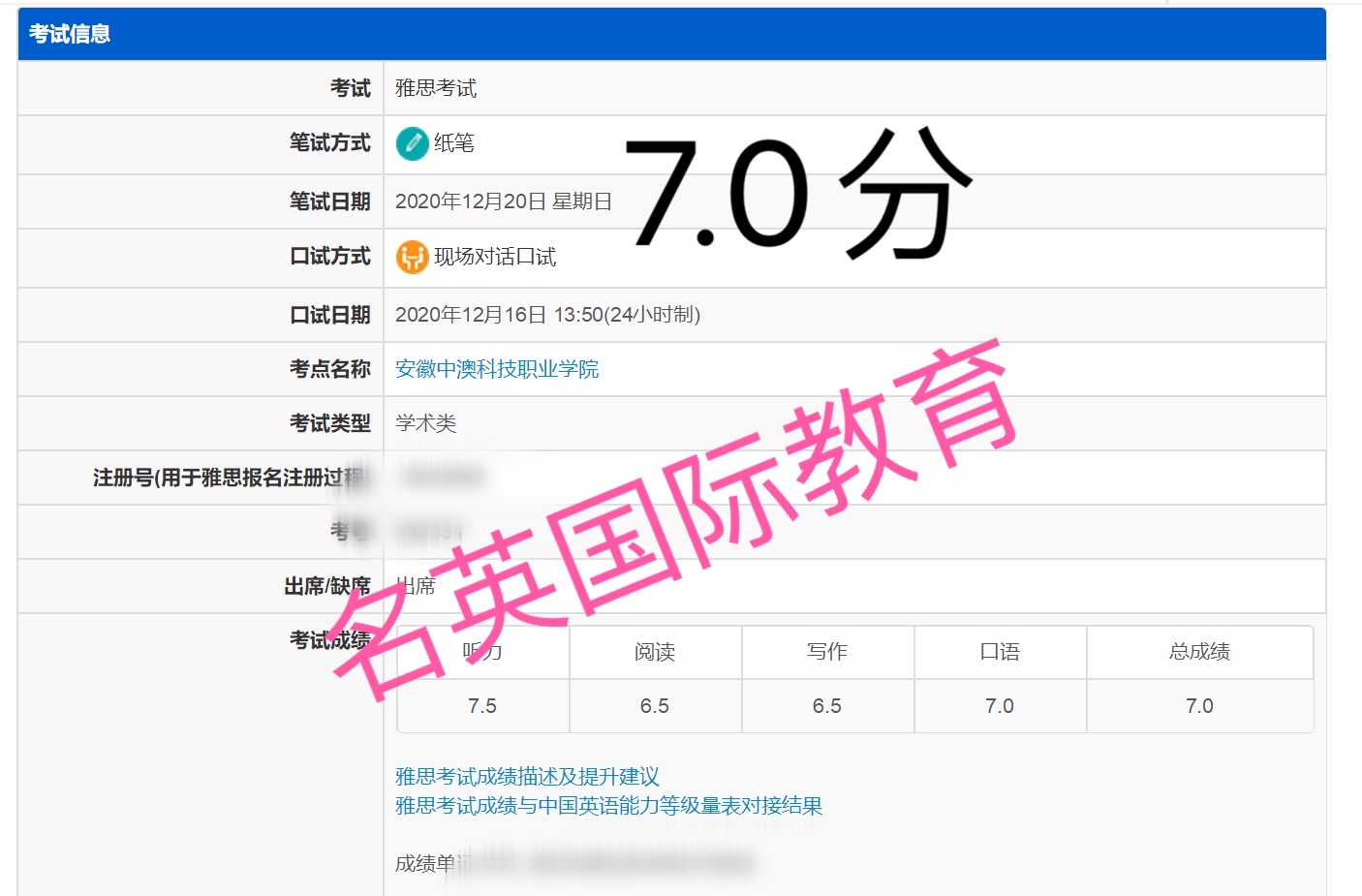Select the 考试 row label
Viewport: 1362px width, 896px height.
click(351, 88)
